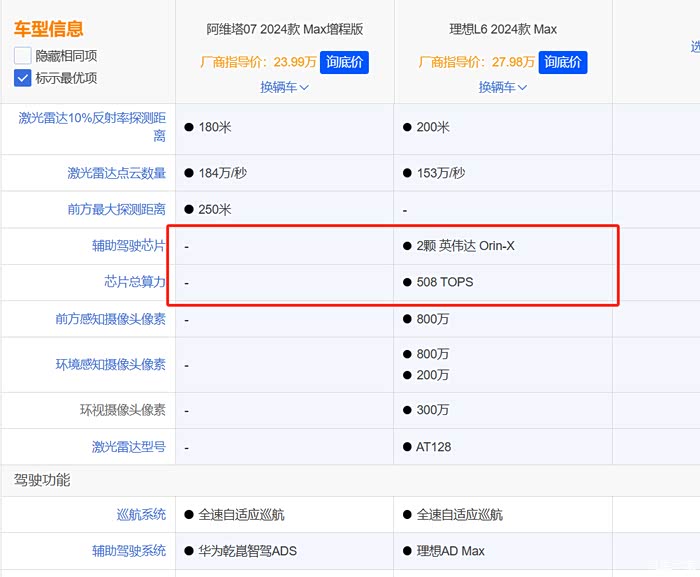Open the 环境感知摄像头像素 label
Screen dimensions: 700x577
point(110,365)
